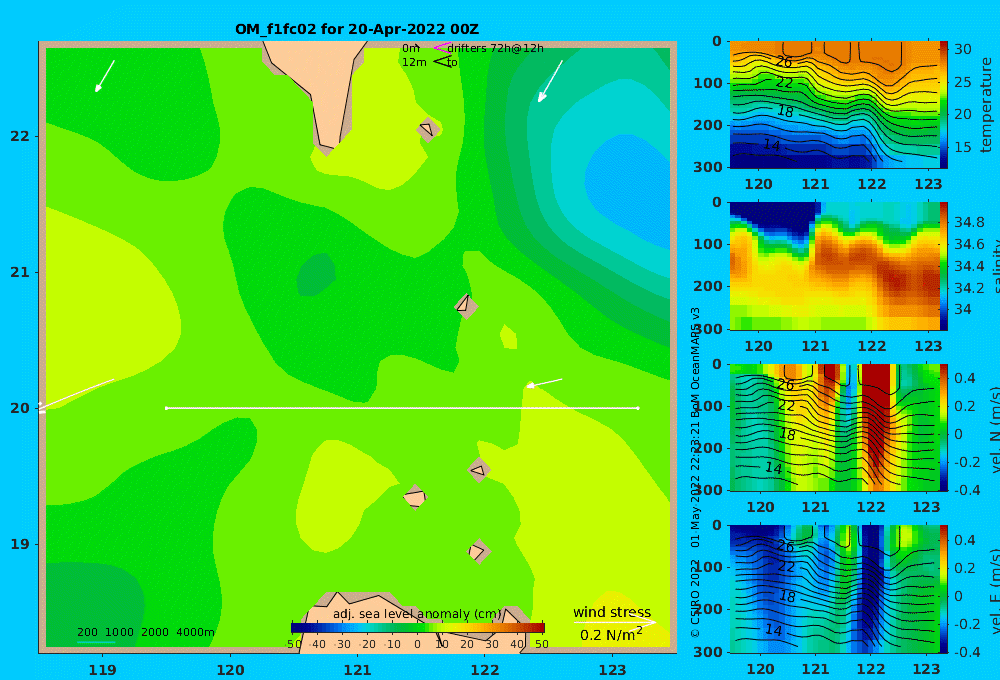
Task: Click the temperature cross-section panel
Action: tap(833, 105)
